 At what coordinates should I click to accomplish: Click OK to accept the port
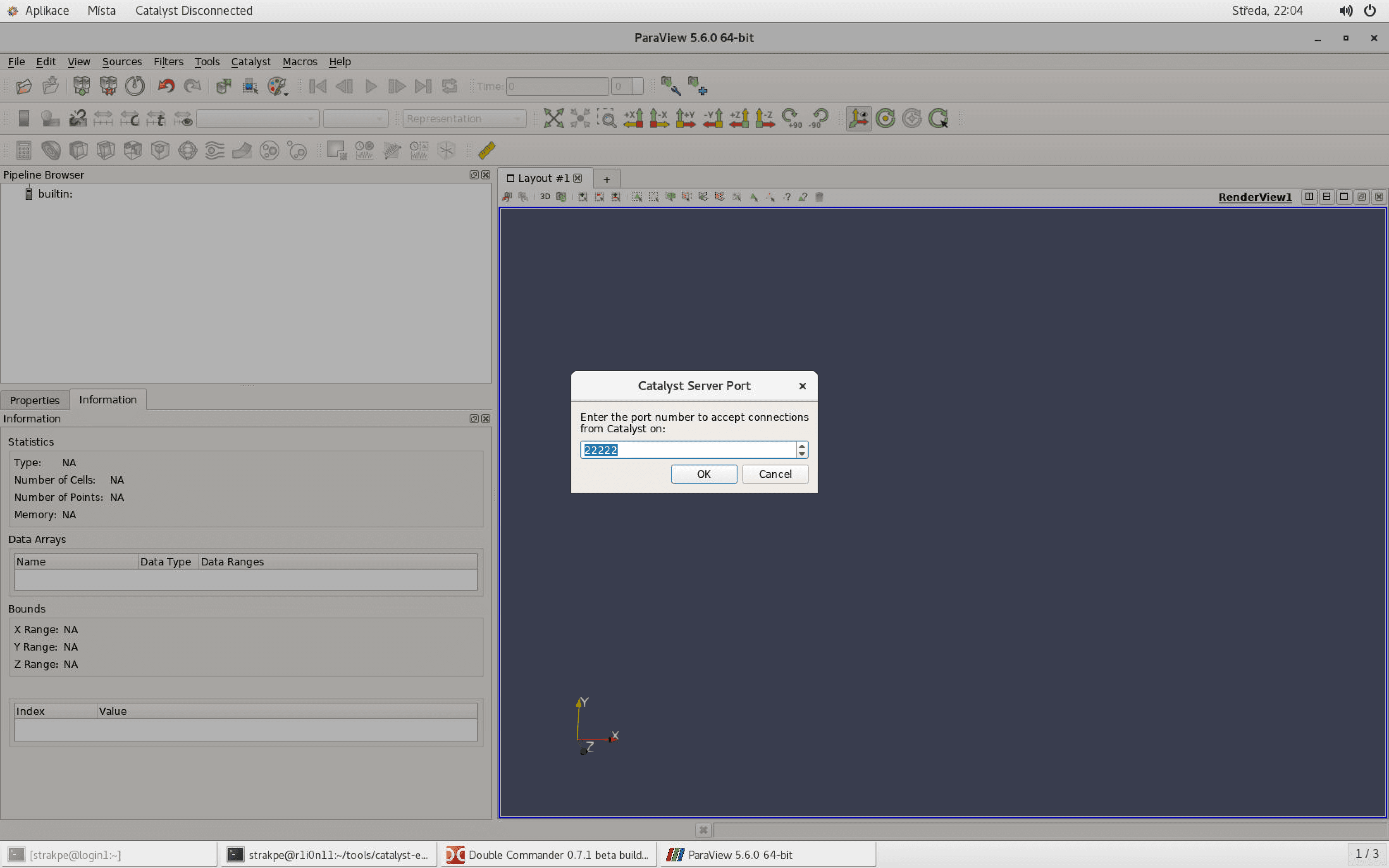(x=704, y=474)
